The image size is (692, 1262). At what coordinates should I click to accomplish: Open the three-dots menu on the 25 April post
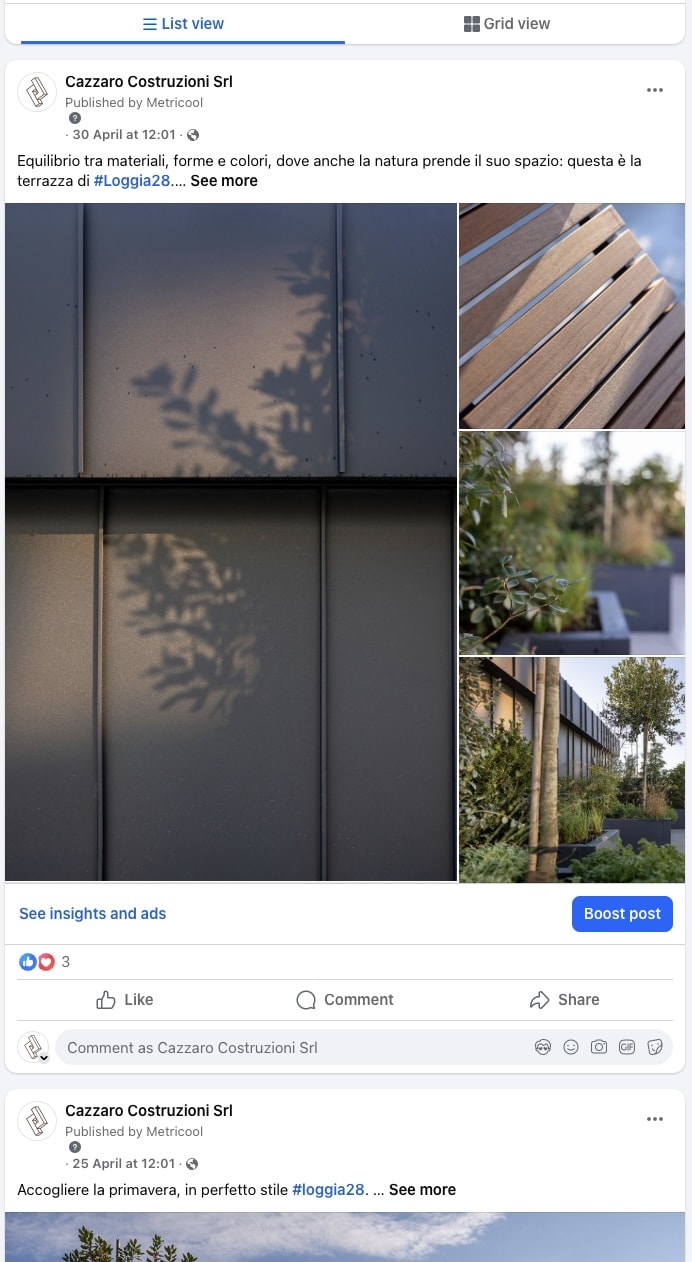pyautogui.click(x=655, y=1119)
